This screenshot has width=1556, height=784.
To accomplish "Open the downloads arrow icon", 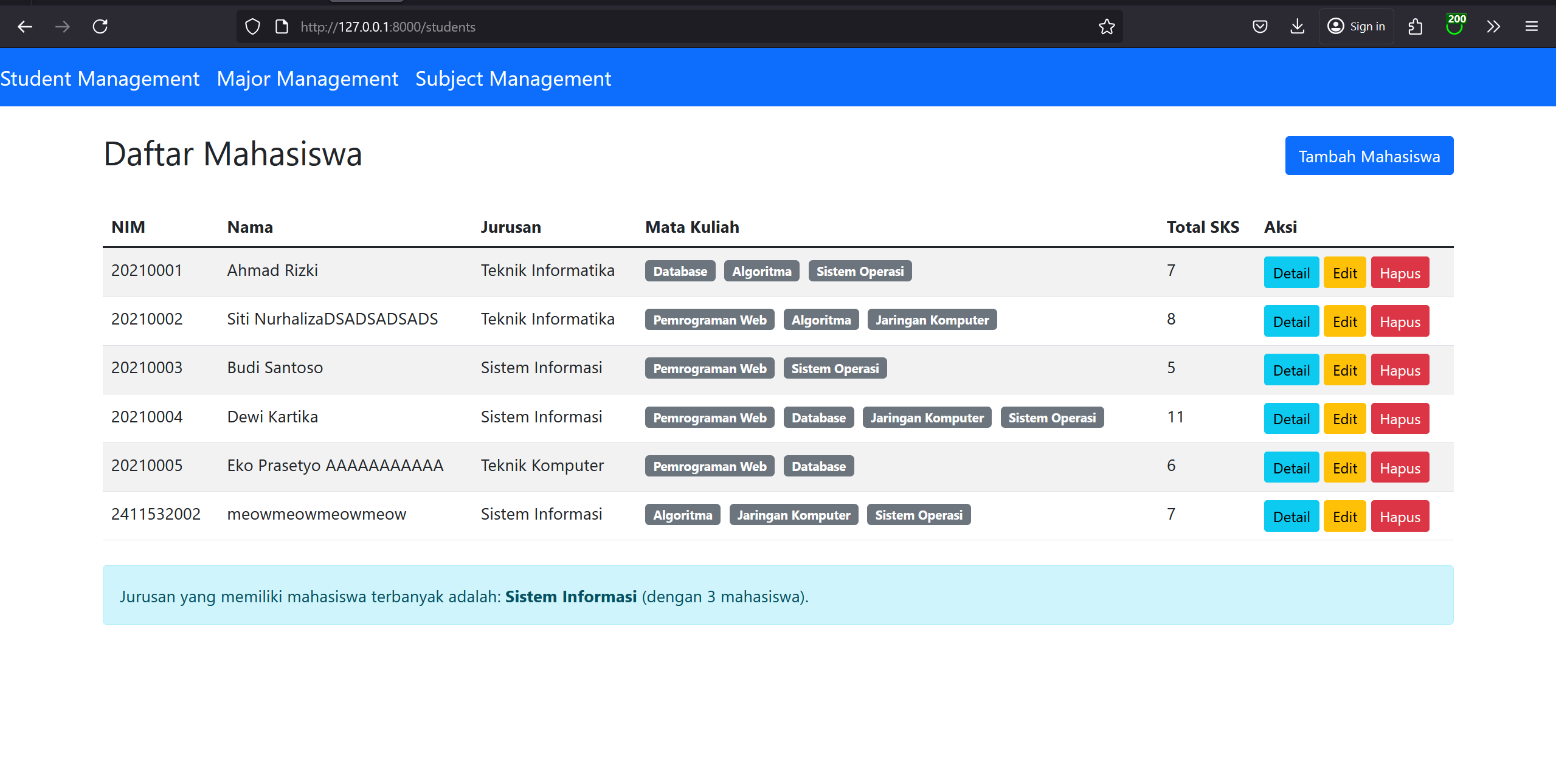I will click(x=1297, y=27).
